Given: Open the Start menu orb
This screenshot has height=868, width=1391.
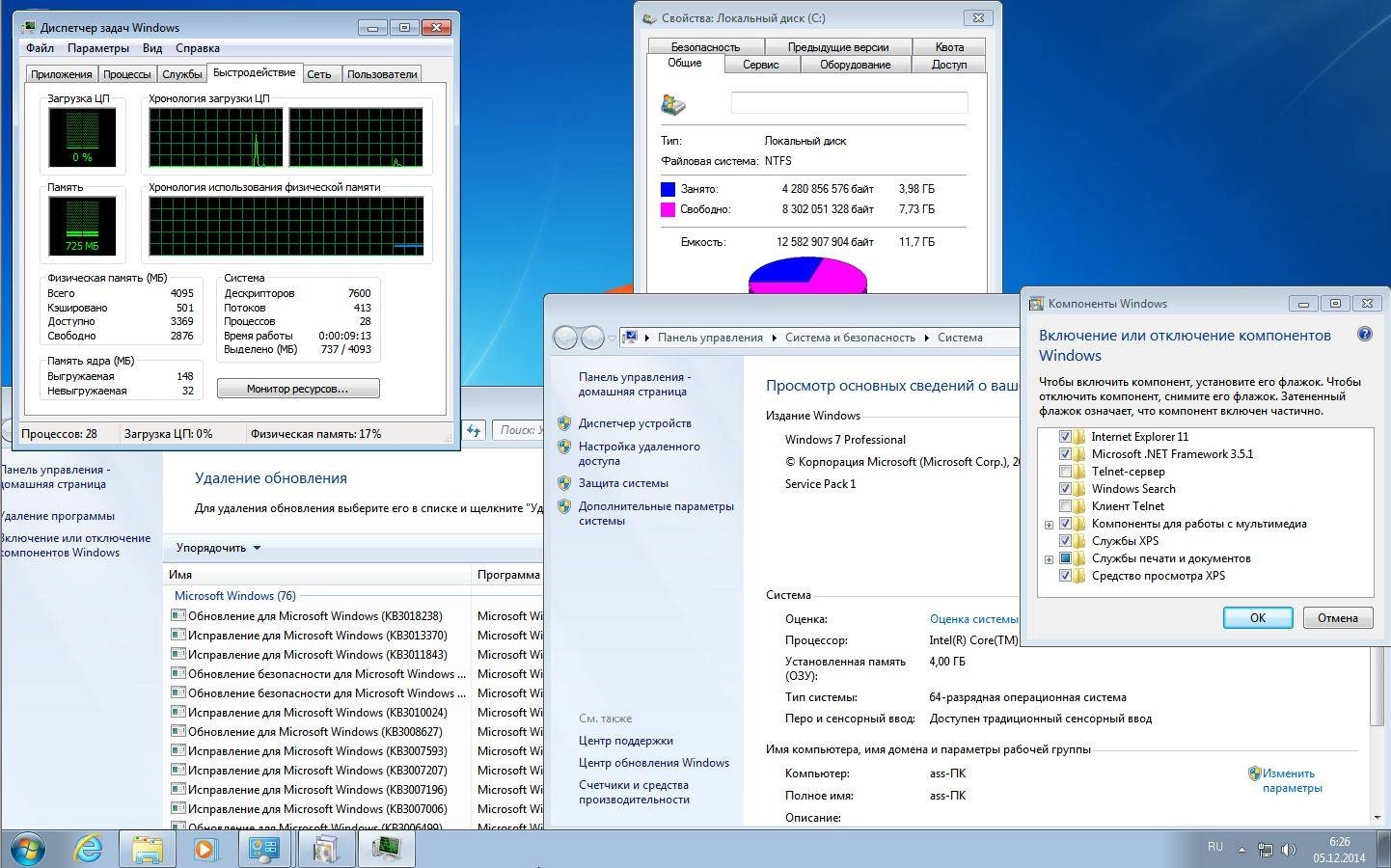Looking at the screenshot, I should pyautogui.click(x=26, y=849).
